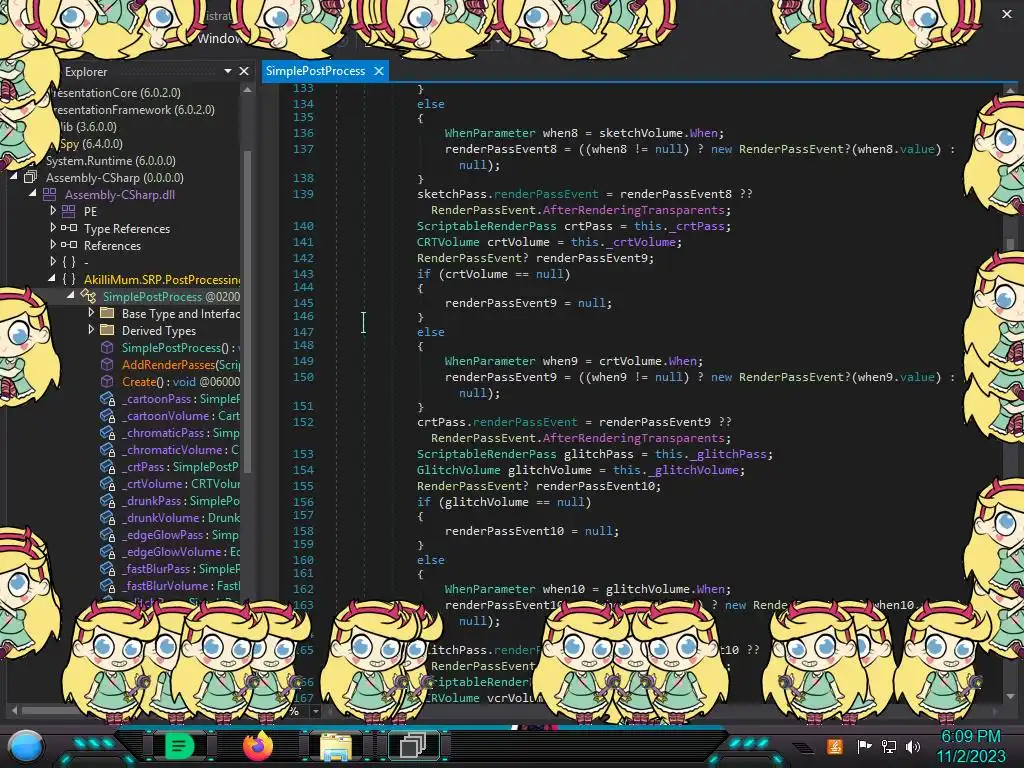Click the Assembly-CSharp assembly icon

(30, 177)
